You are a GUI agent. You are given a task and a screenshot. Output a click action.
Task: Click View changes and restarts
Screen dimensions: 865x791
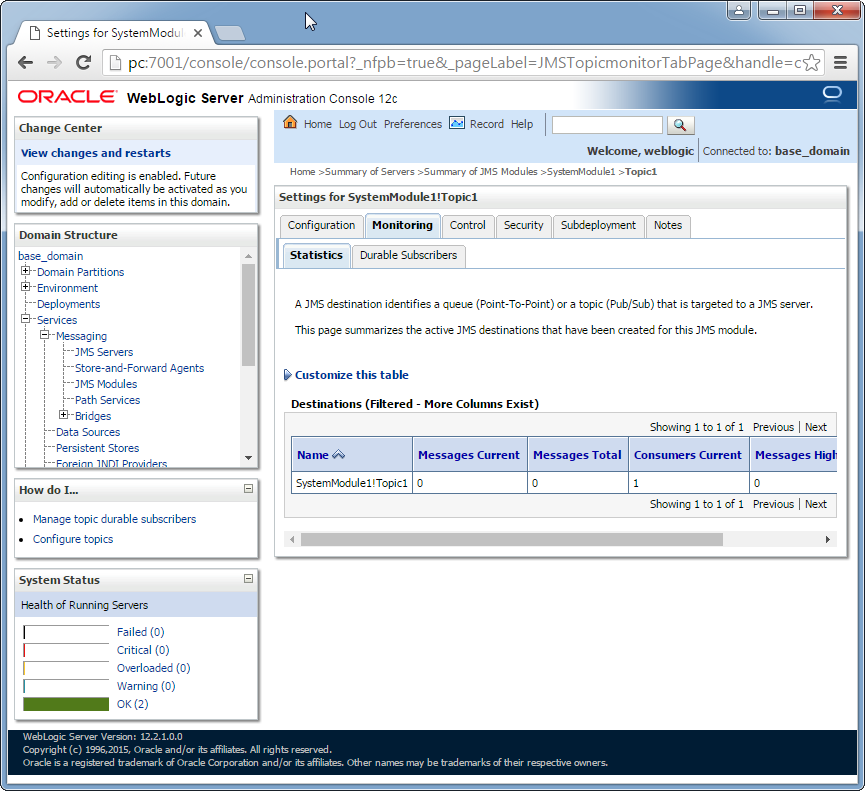[x=96, y=153]
